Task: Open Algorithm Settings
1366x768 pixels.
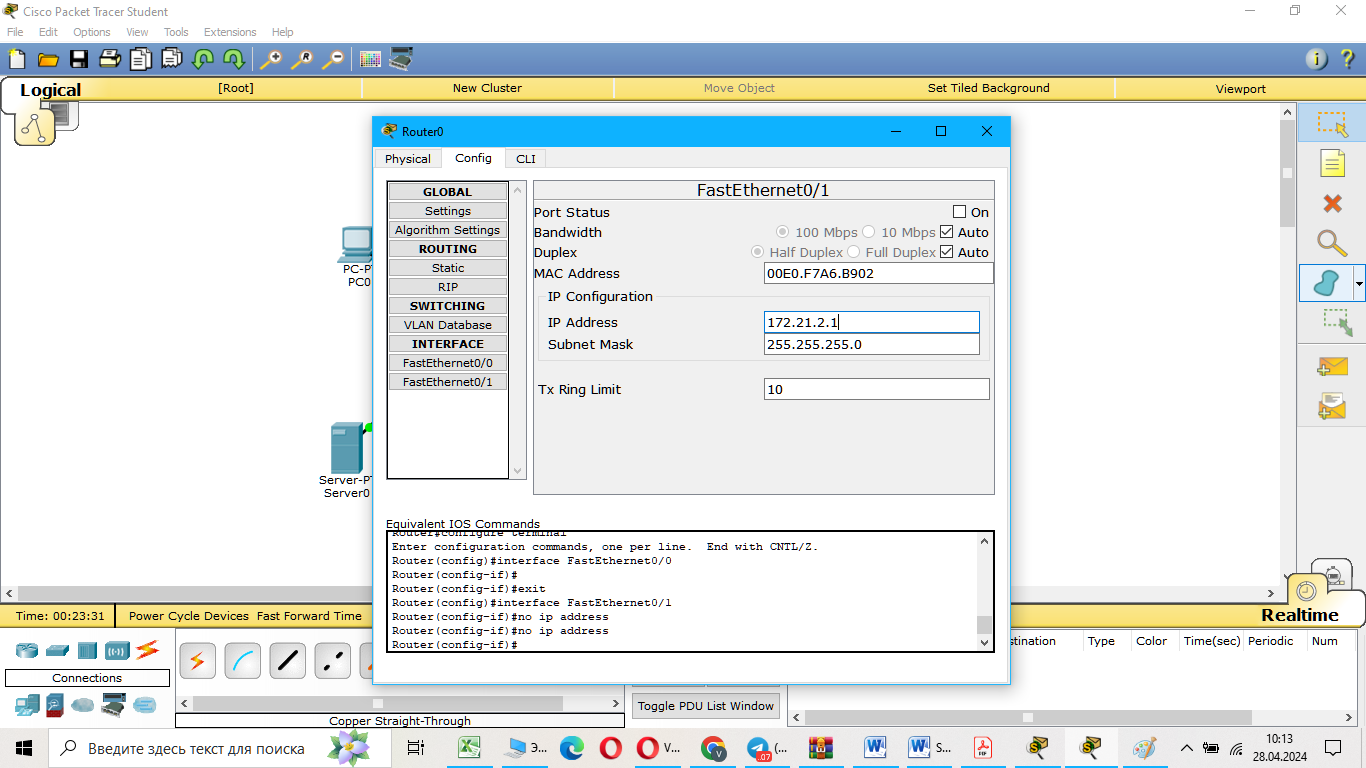Action: [448, 230]
